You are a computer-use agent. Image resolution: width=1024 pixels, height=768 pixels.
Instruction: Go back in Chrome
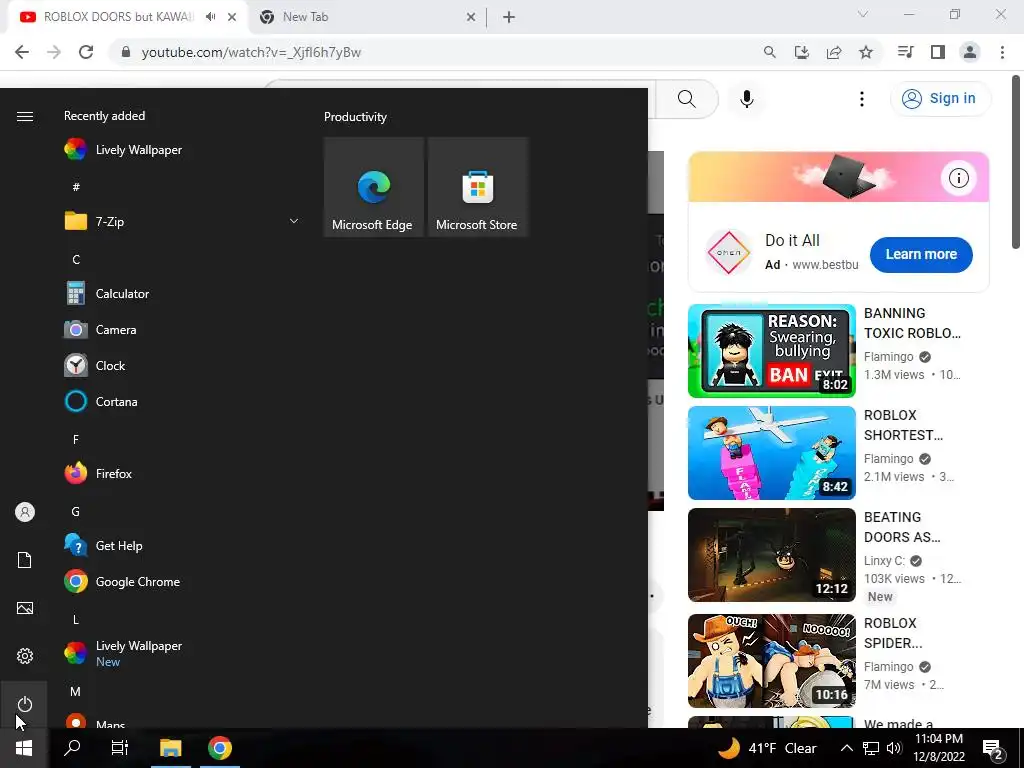pyautogui.click(x=22, y=52)
